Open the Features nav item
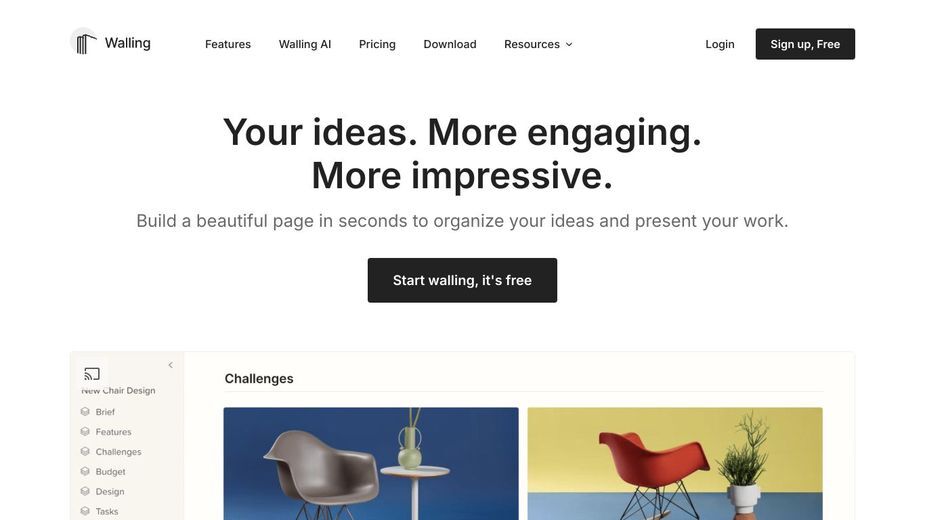This screenshot has width=925, height=520. coord(228,44)
